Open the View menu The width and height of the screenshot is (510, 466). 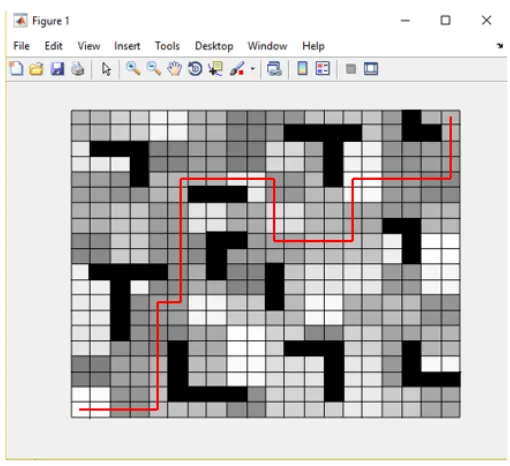pyautogui.click(x=89, y=46)
